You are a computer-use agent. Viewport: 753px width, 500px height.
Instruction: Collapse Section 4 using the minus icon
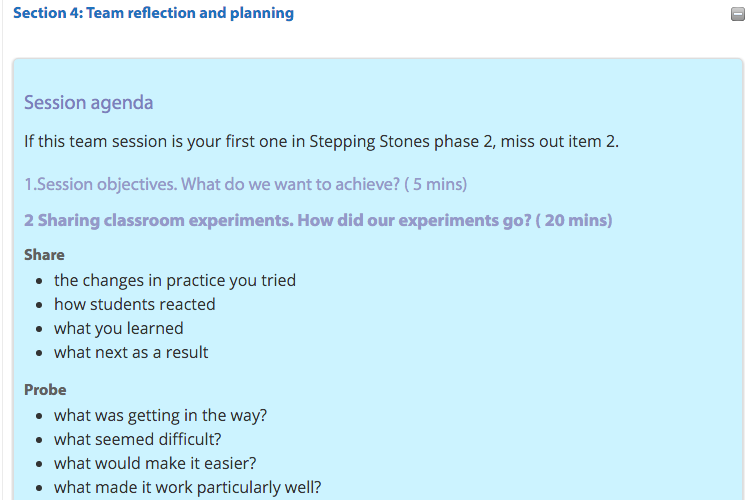point(738,14)
